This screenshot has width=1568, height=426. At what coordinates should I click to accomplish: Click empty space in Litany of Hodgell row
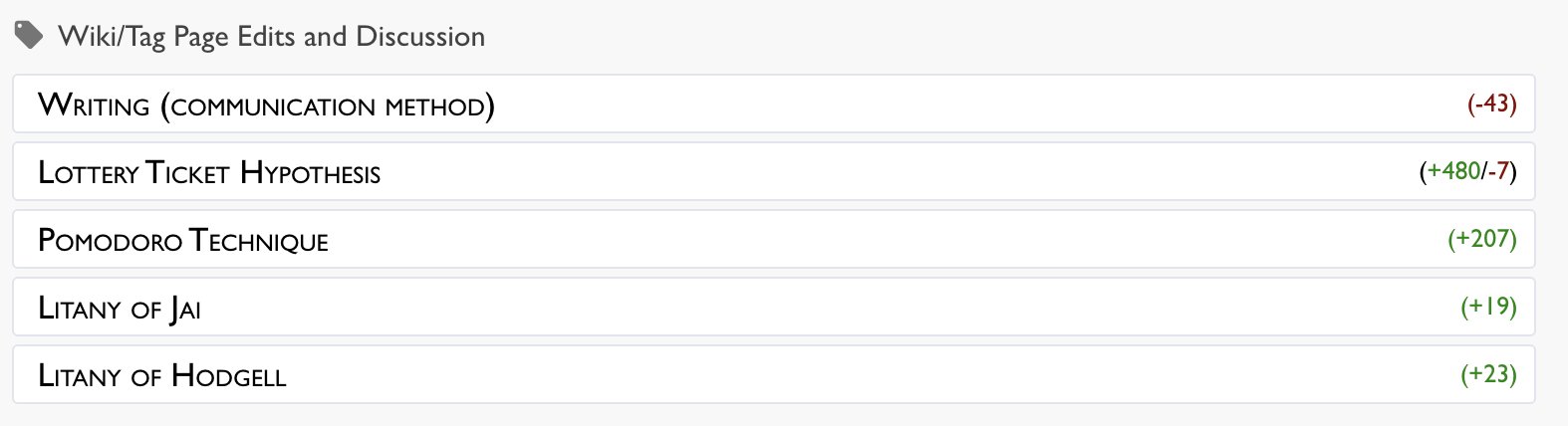click(797, 375)
